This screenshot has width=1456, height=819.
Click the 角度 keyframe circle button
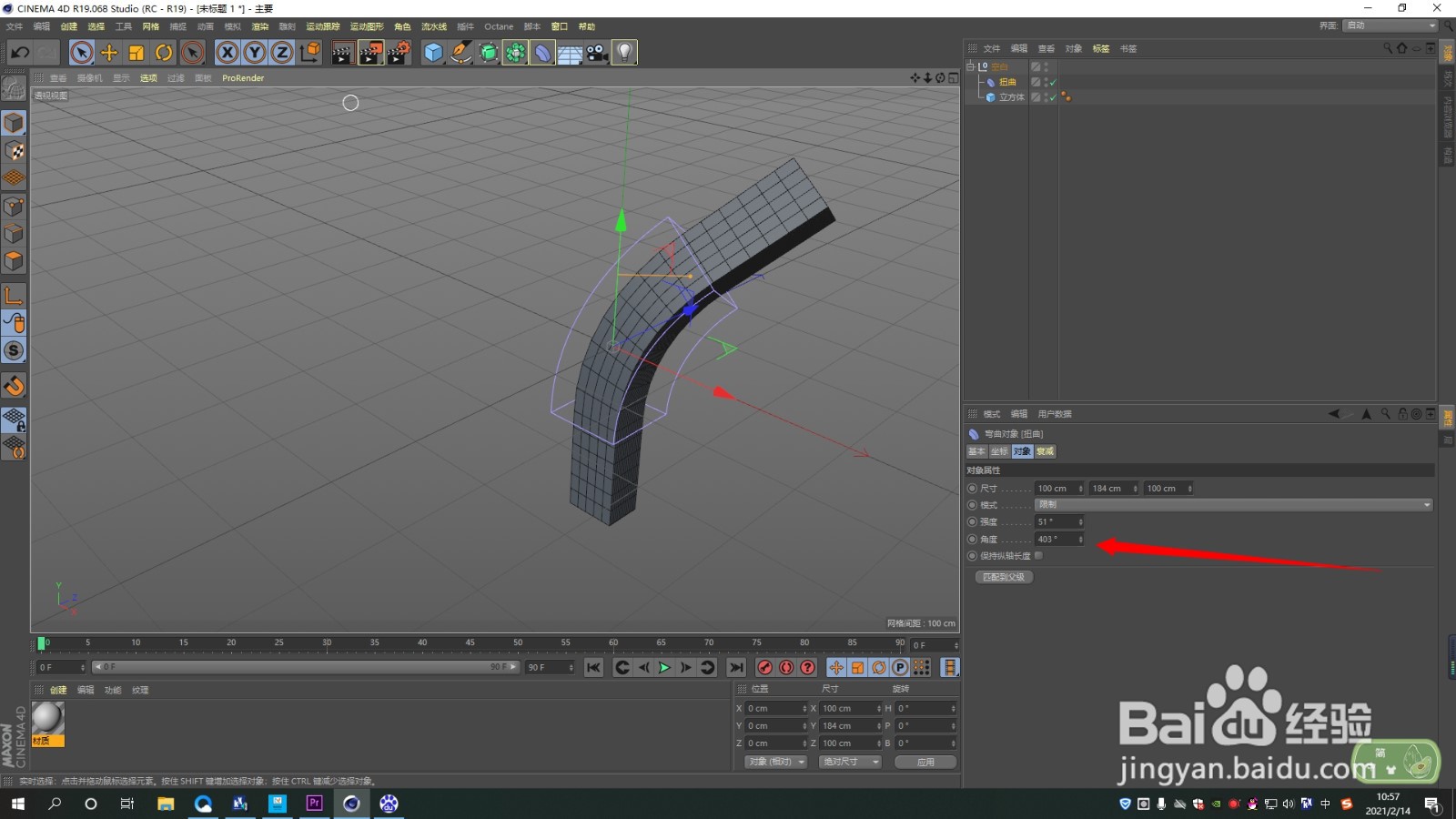(972, 540)
